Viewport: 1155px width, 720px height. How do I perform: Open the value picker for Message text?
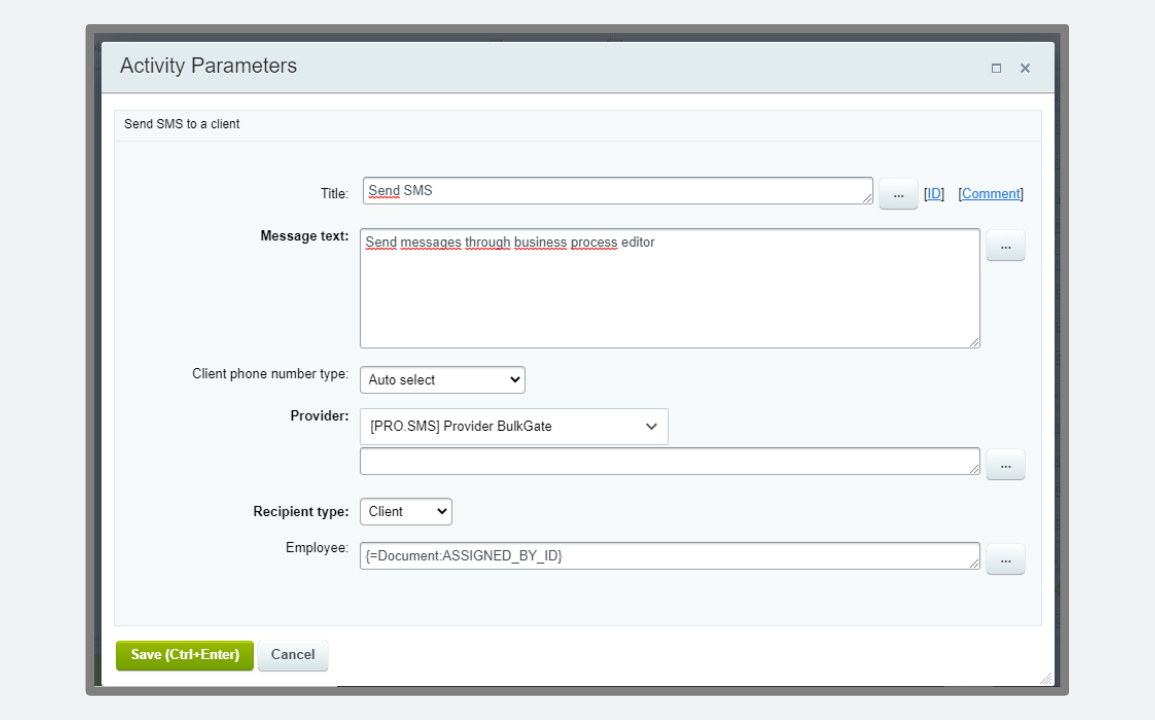pyautogui.click(x=1005, y=245)
